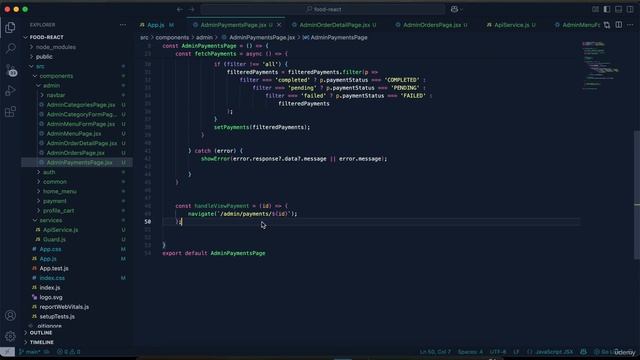
Task: Click the Spaces: 4 indentation setting
Action: [x=470, y=351]
